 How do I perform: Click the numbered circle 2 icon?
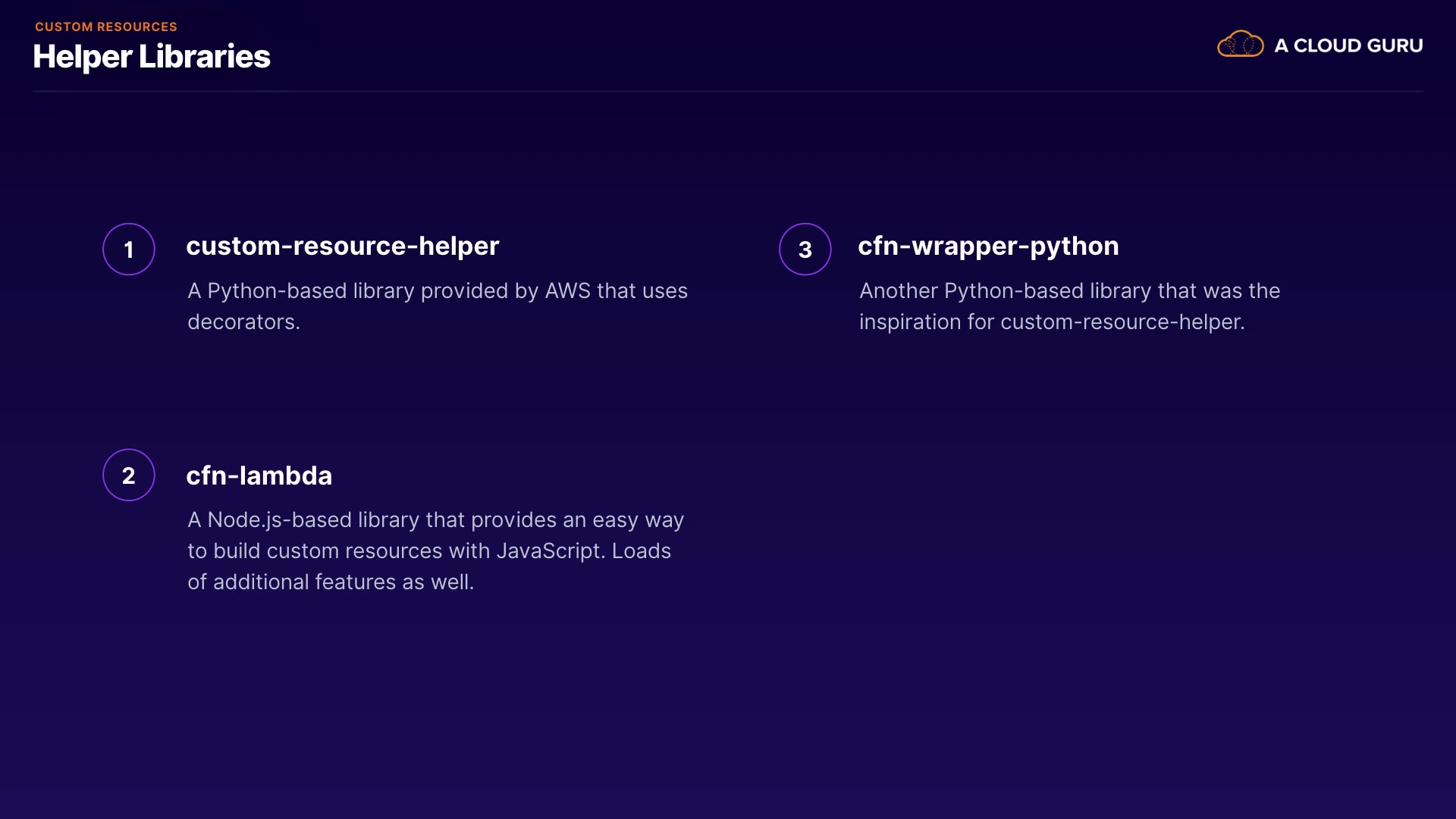129,475
